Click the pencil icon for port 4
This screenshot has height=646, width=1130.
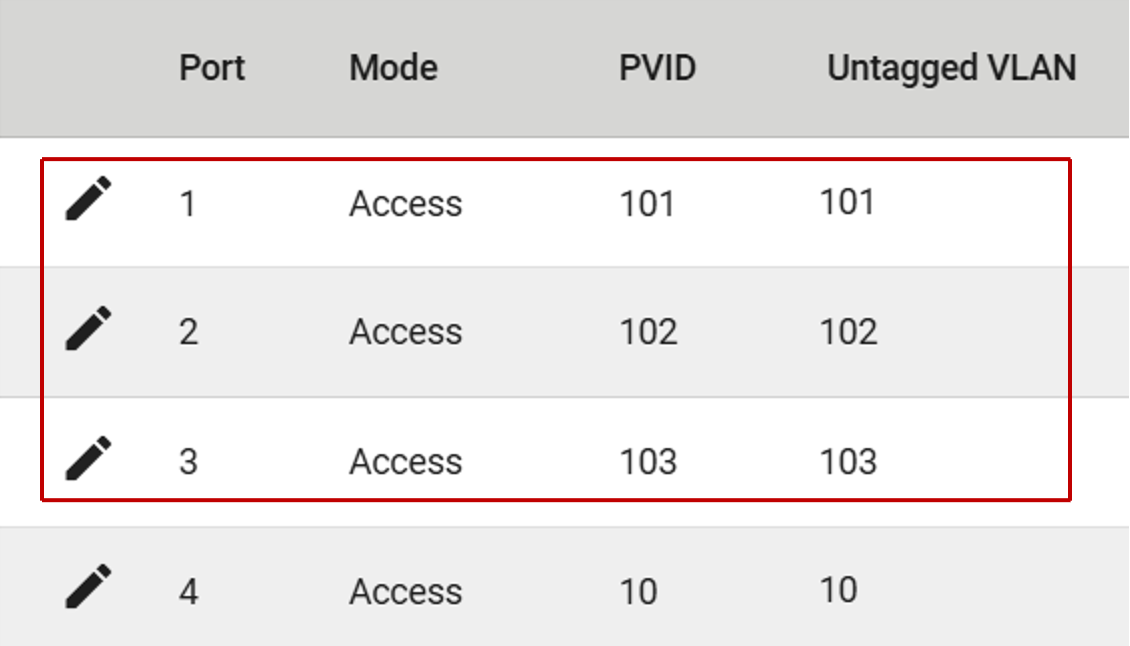[x=88, y=587]
